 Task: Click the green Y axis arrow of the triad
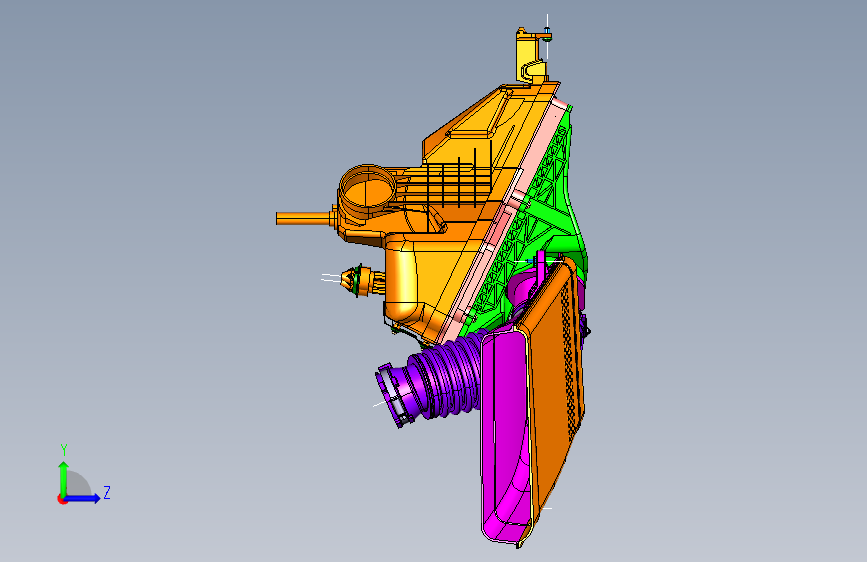pos(63,478)
